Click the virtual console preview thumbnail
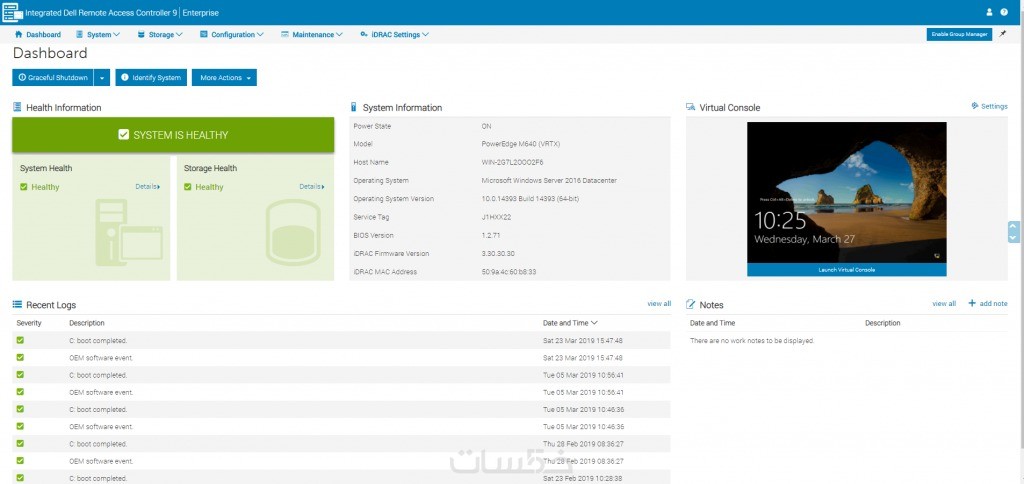Viewport: 1024px width, 484px height. [x=846, y=193]
